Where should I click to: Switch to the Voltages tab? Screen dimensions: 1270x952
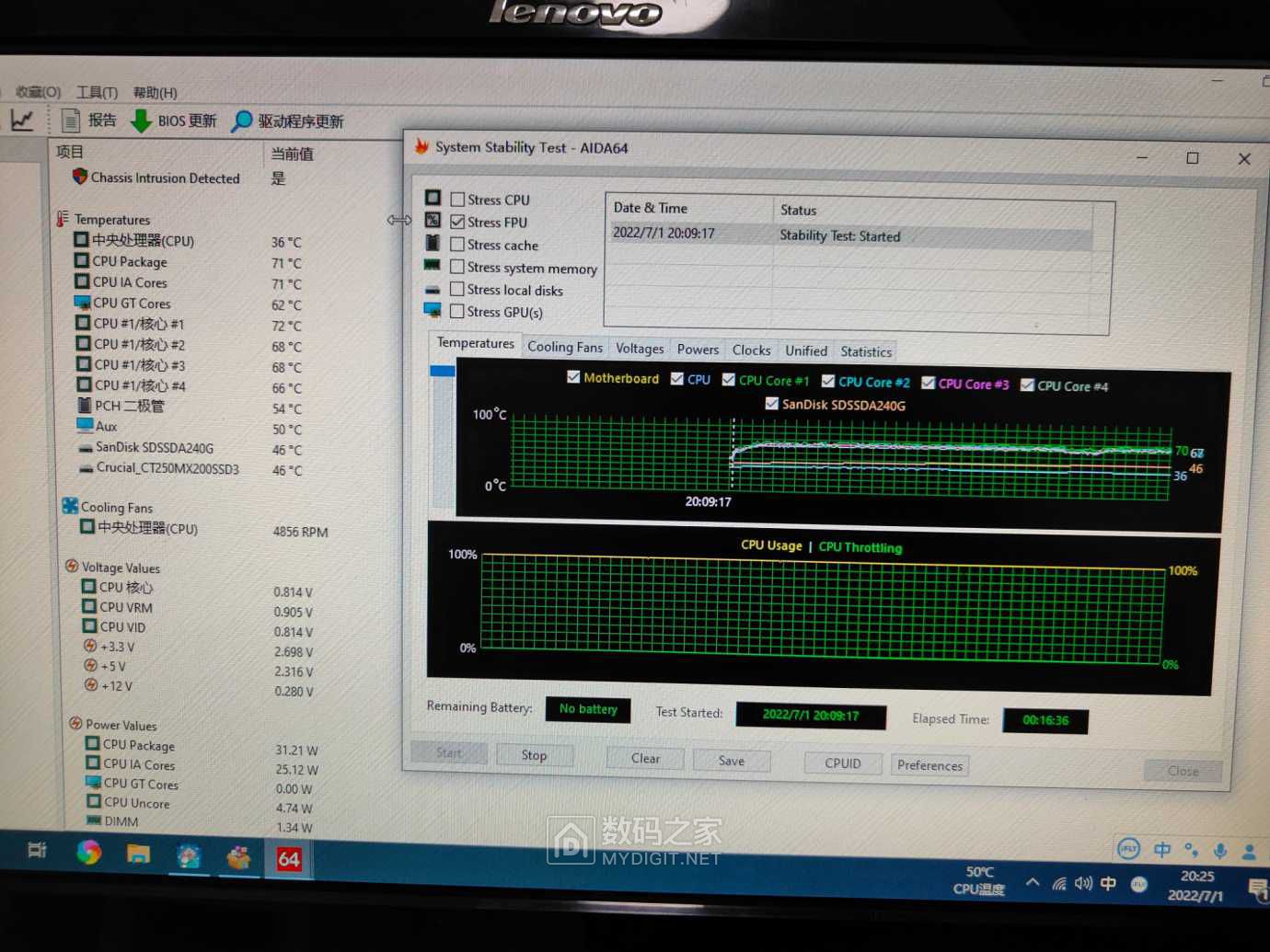click(x=640, y=349)
